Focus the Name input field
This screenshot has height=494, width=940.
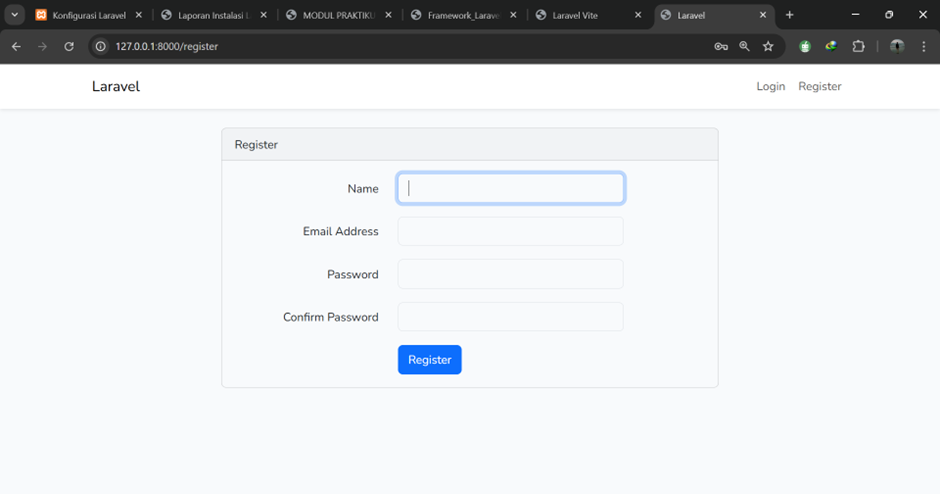[x=511, y=188]
